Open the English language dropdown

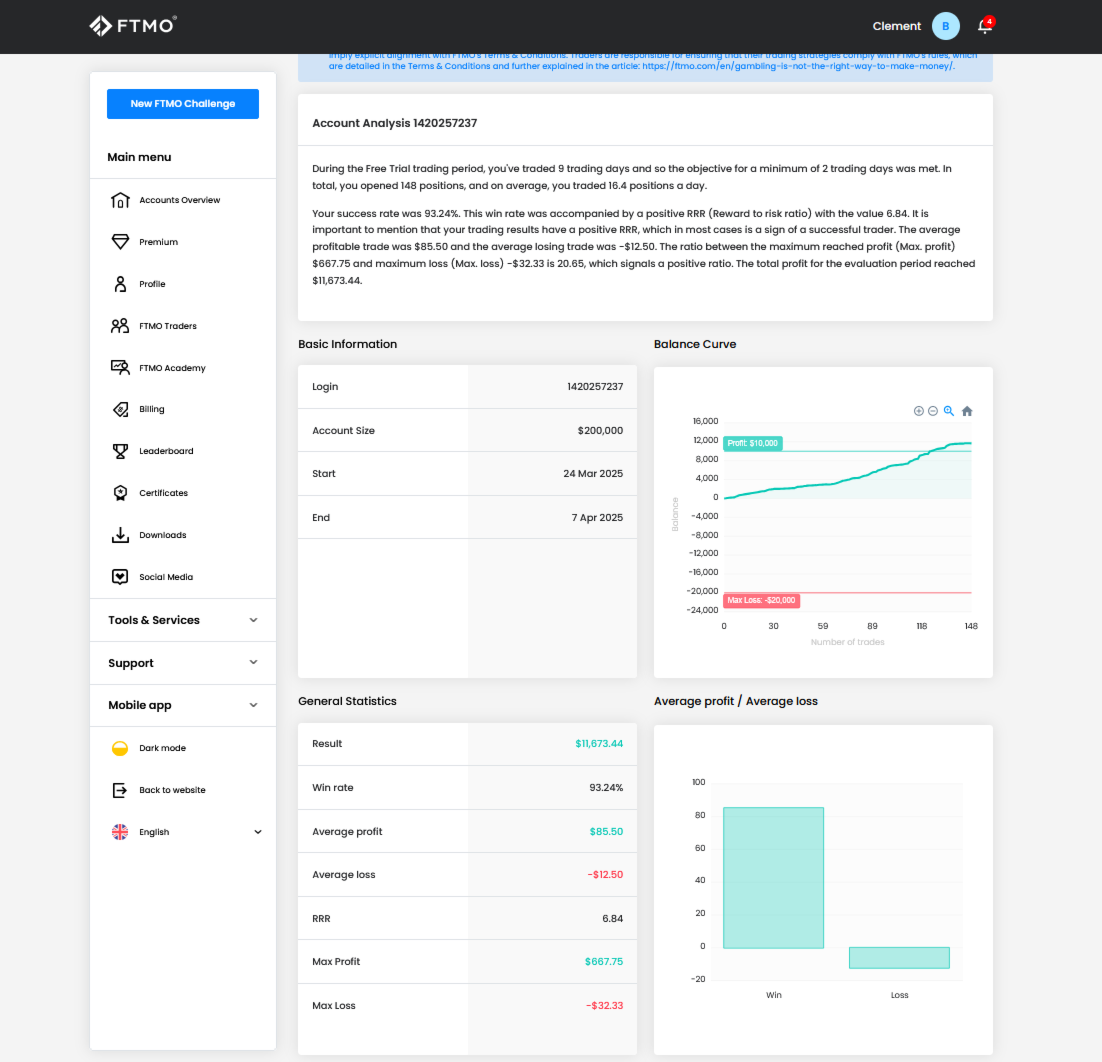point(186,832)
